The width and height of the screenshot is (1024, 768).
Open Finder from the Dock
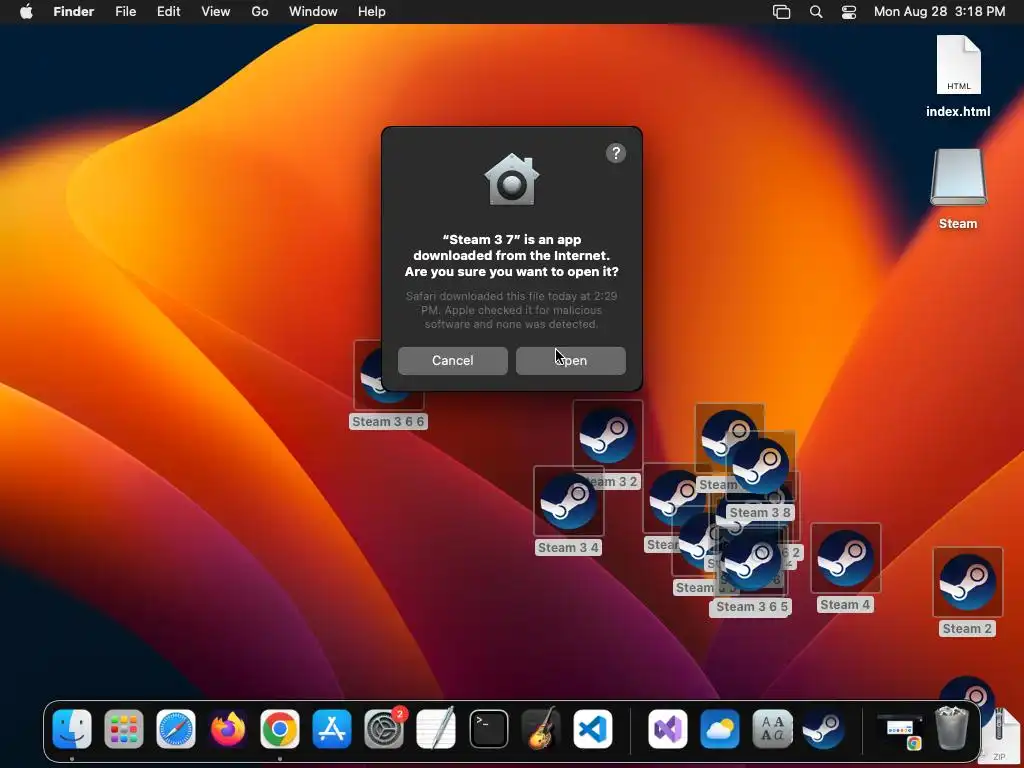[x=72, y=728]
